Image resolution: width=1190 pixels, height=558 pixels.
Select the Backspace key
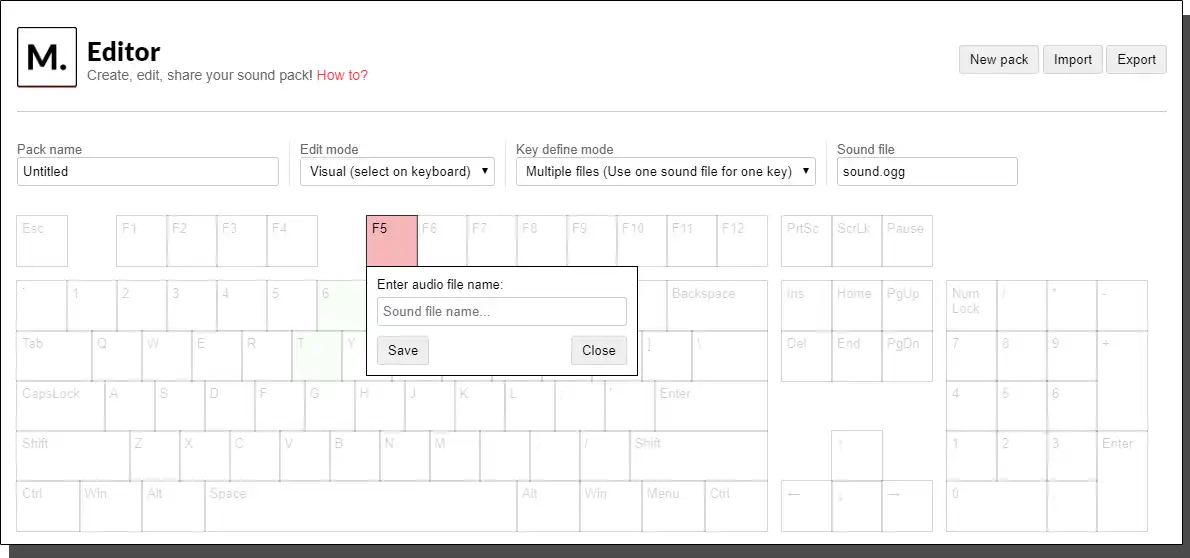(x=716, y=305)
